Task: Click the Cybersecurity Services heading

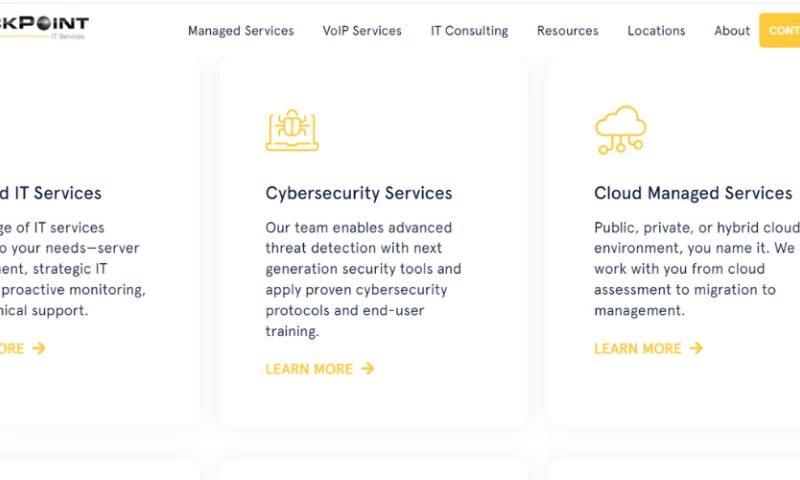Action: point(359,193)
